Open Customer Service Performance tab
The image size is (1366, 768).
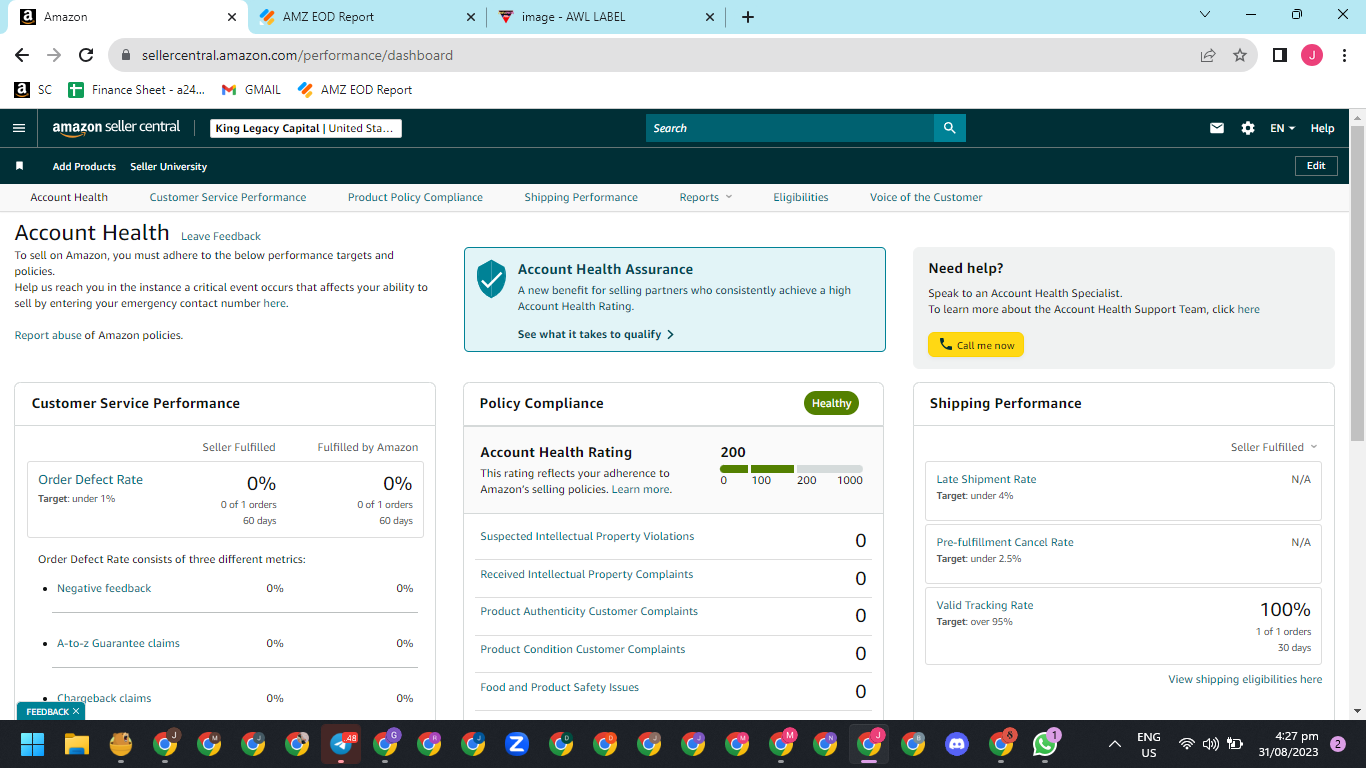tap(228, 197)
